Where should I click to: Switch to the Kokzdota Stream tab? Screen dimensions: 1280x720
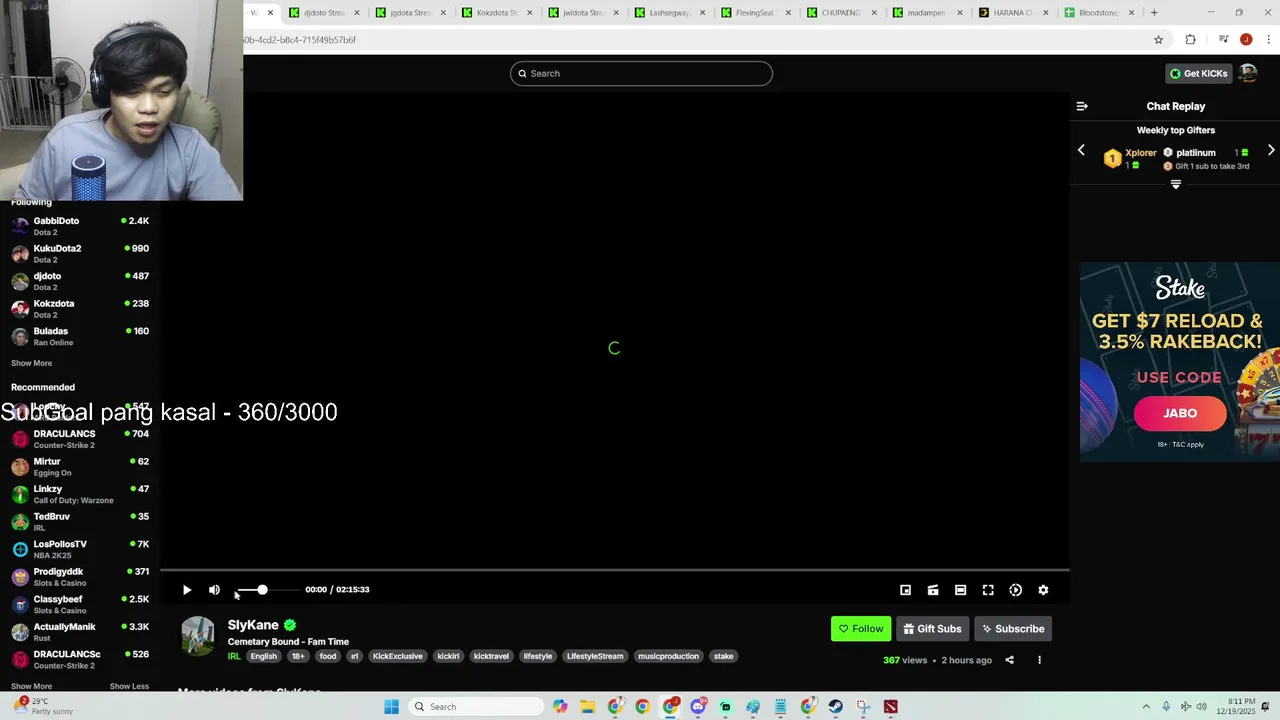pyautogui.click(x=497, y=13)
